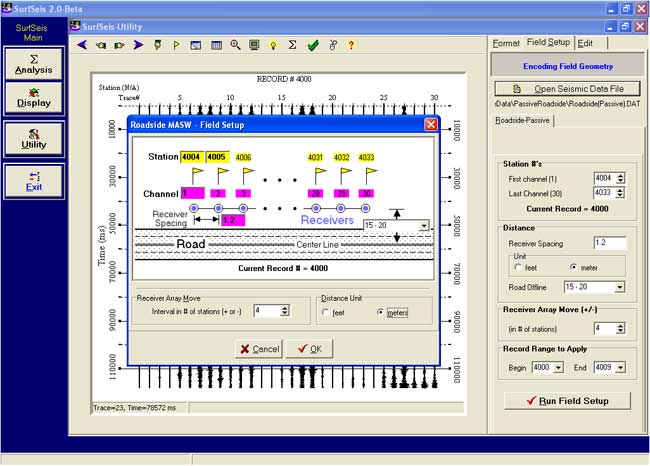
Task: Click the Run Field Setup button
Action: [x=567, y=401]
